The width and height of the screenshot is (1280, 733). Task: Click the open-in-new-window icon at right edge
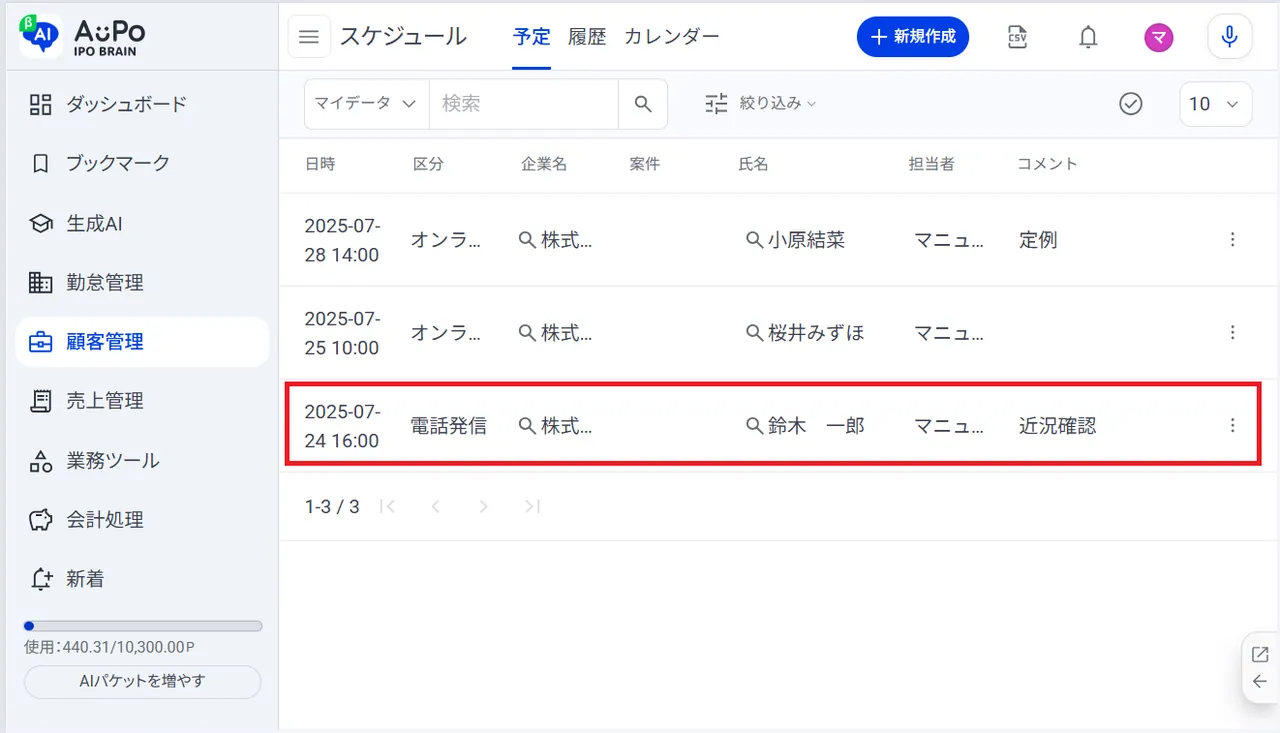coord(1260,655)
